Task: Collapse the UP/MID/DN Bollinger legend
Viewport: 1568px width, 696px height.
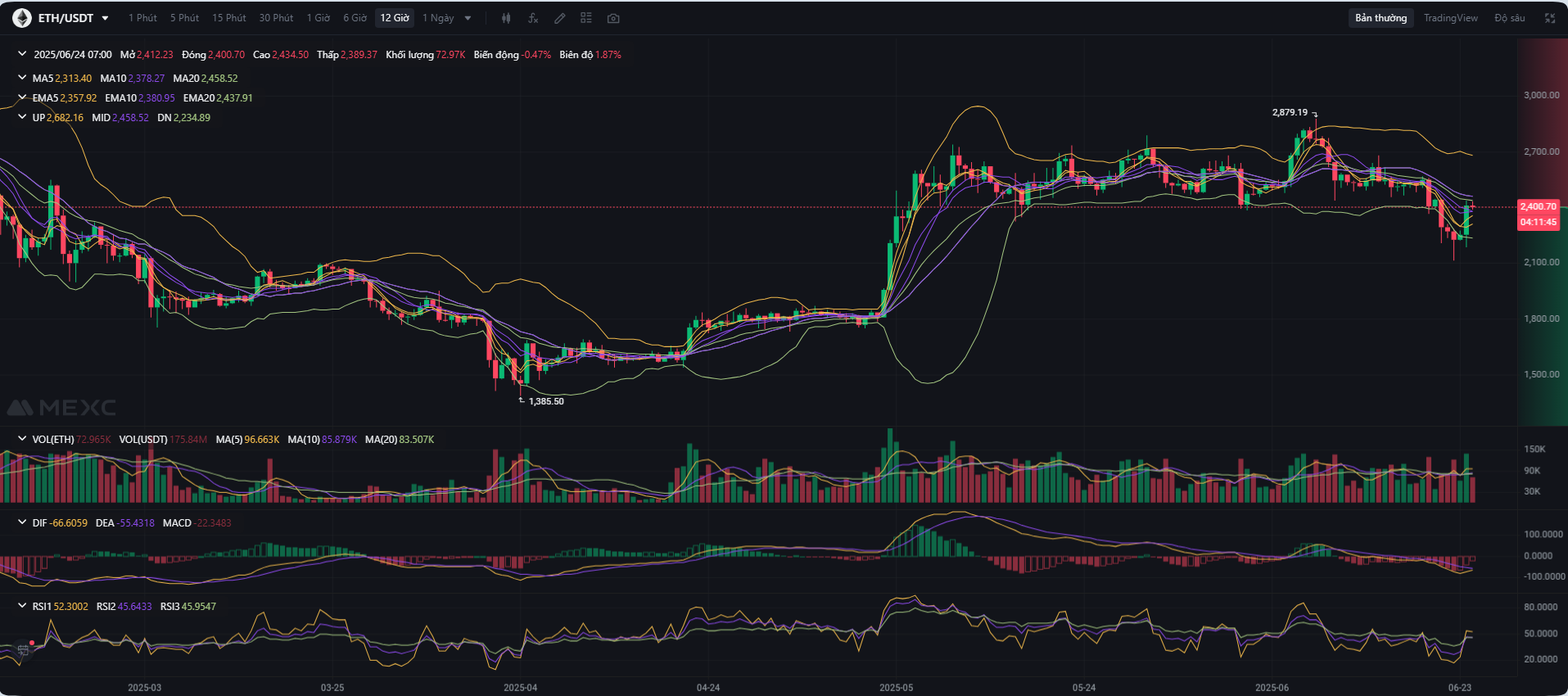Action: click(22, 117)
